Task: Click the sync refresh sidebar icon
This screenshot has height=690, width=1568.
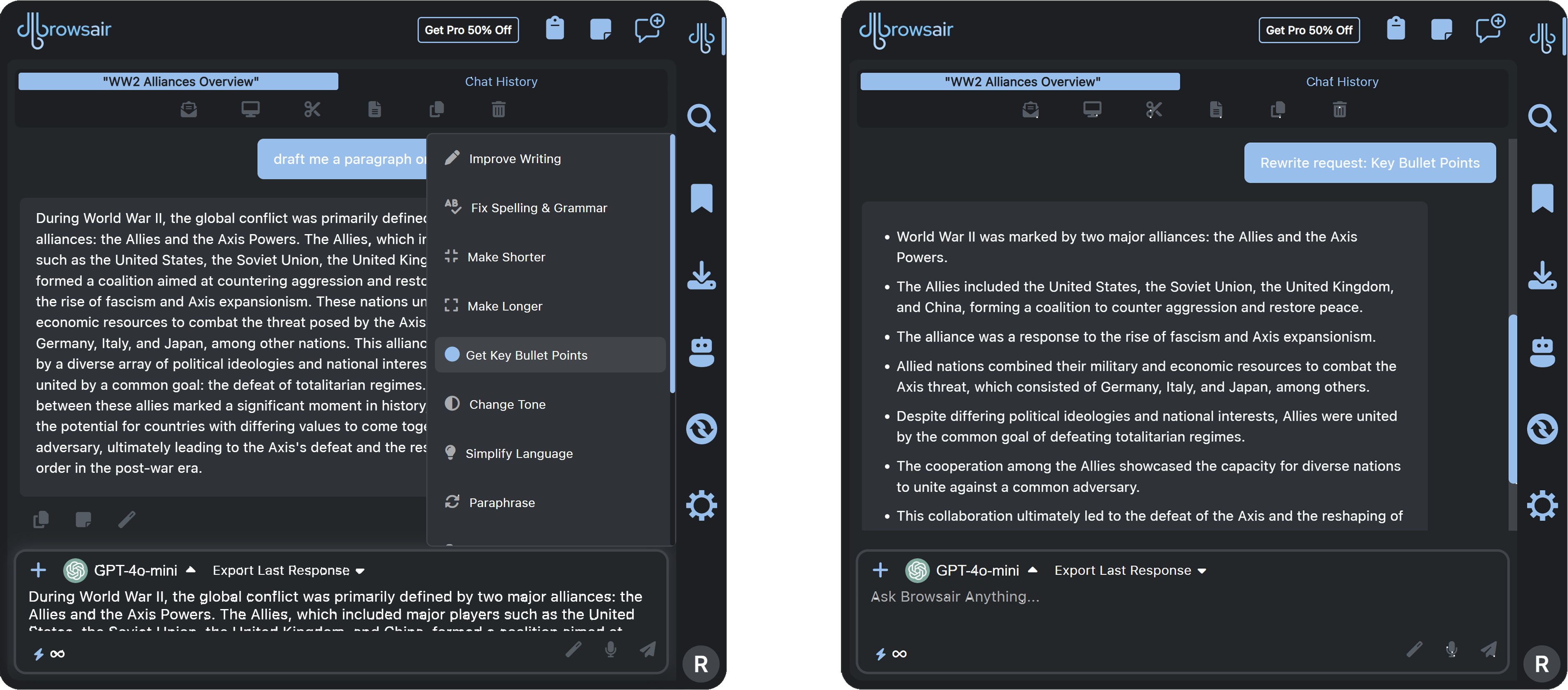Action: point(701,429)
